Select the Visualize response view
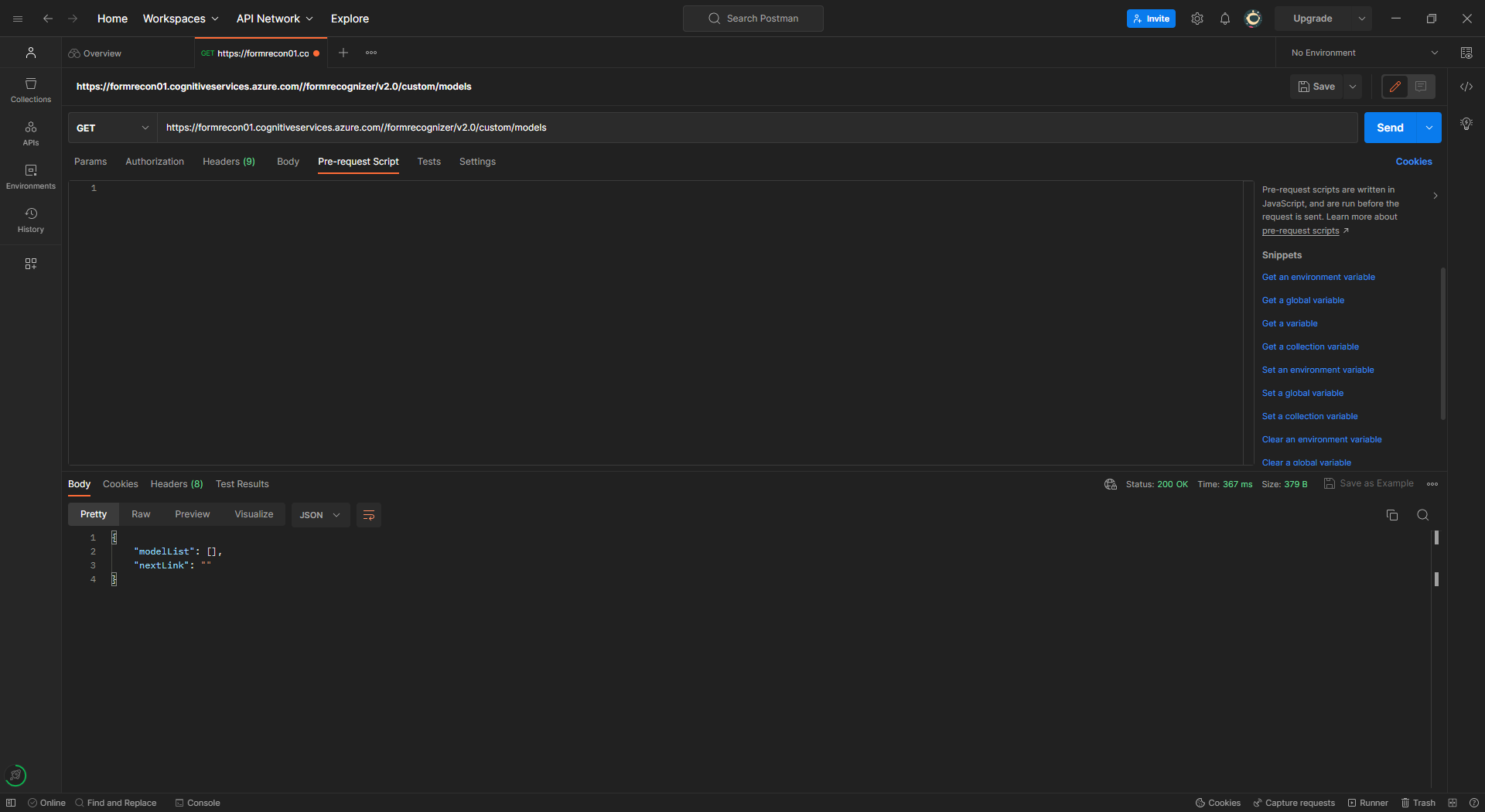 tap(254, 514)
